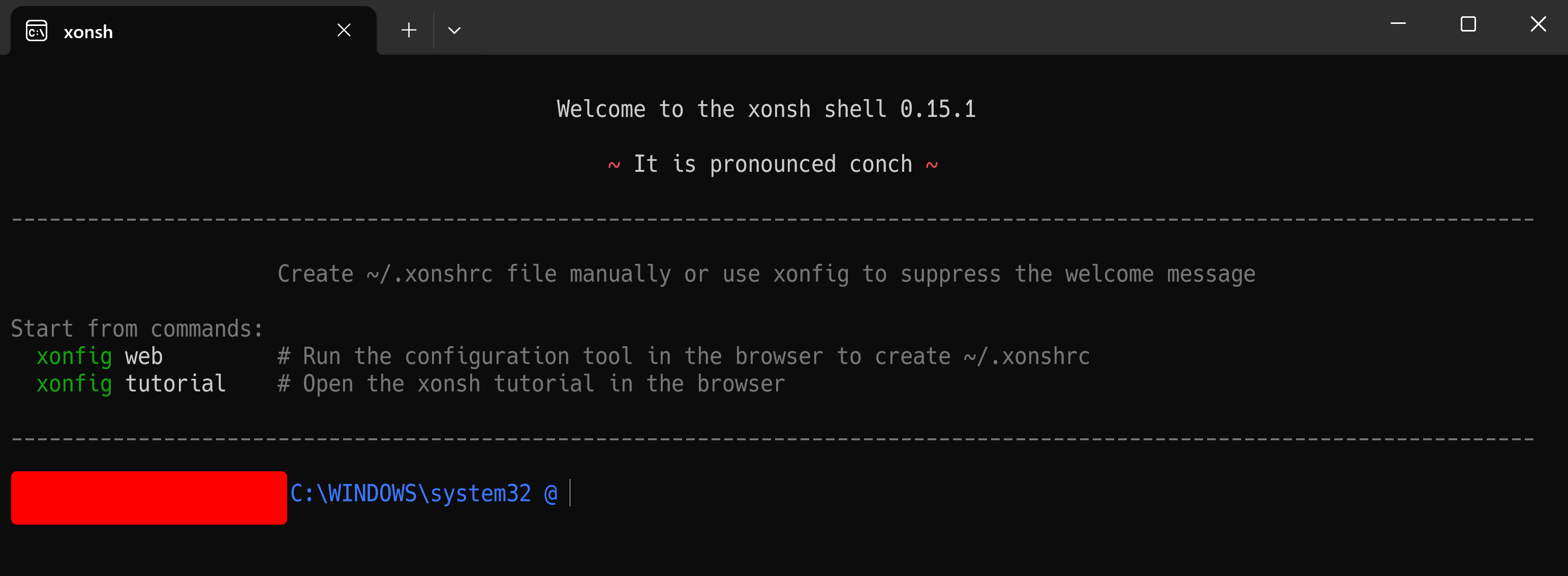Click the empty title bar area
The width and height of the screenshot is (1568, 576).
913,27
